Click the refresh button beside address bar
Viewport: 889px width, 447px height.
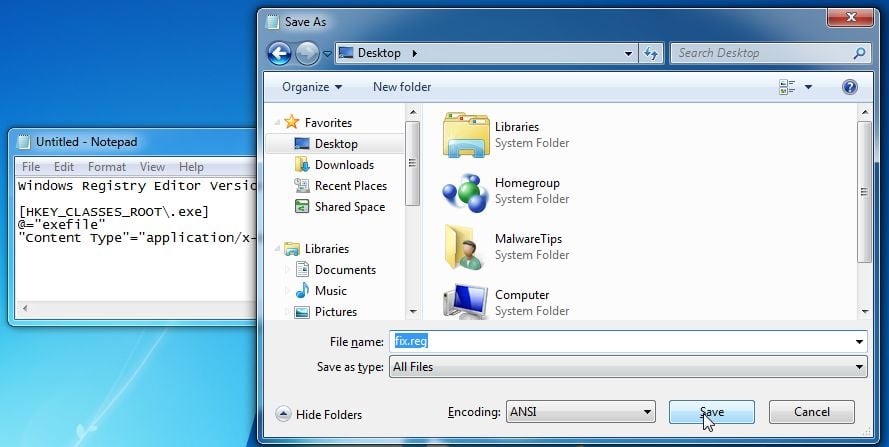click(x=651, y=53)
